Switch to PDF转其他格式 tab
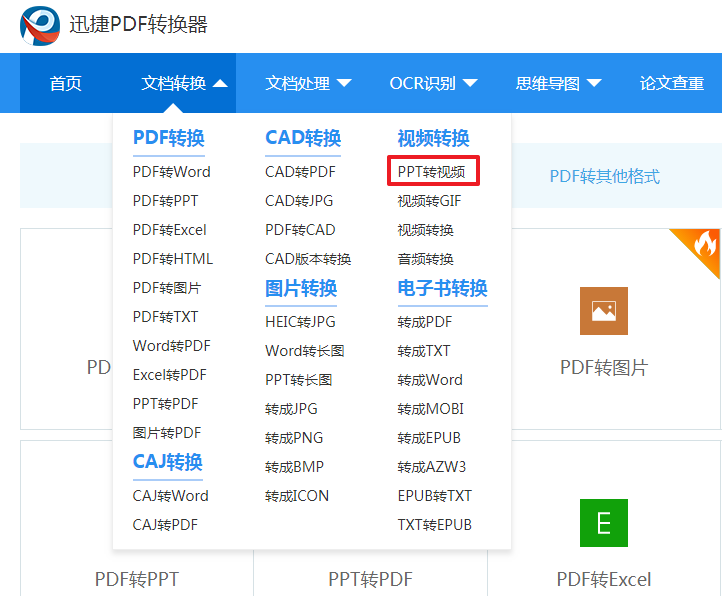This screenshot has width=722, height=596. click(605, 176)
